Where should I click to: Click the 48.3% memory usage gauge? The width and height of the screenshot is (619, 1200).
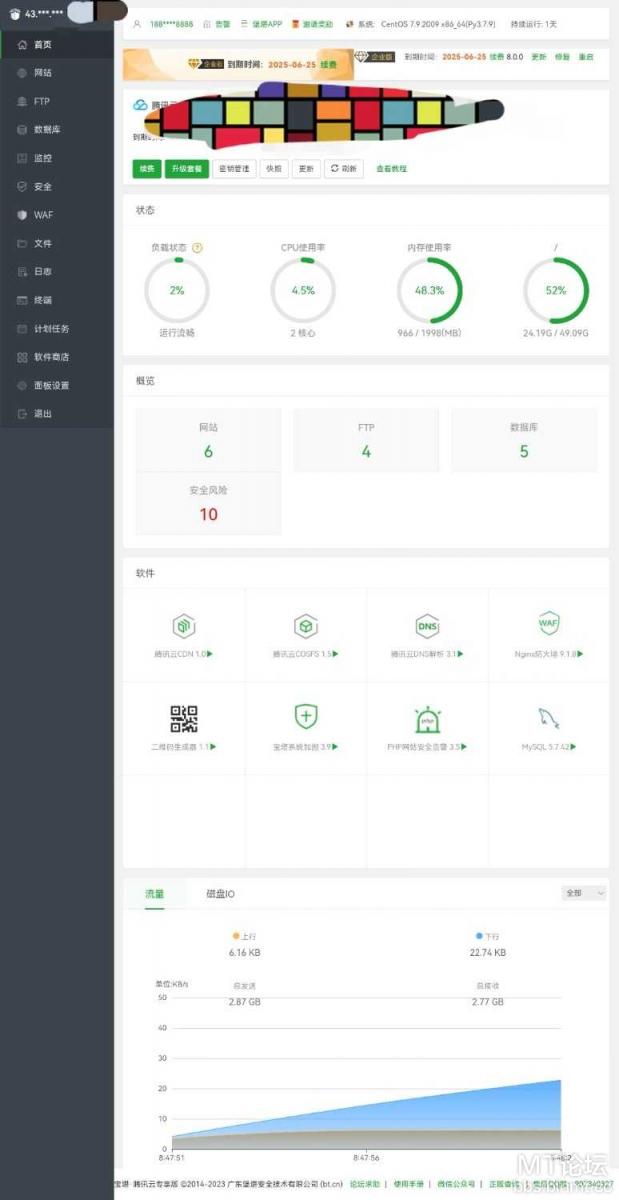point(429,290)
